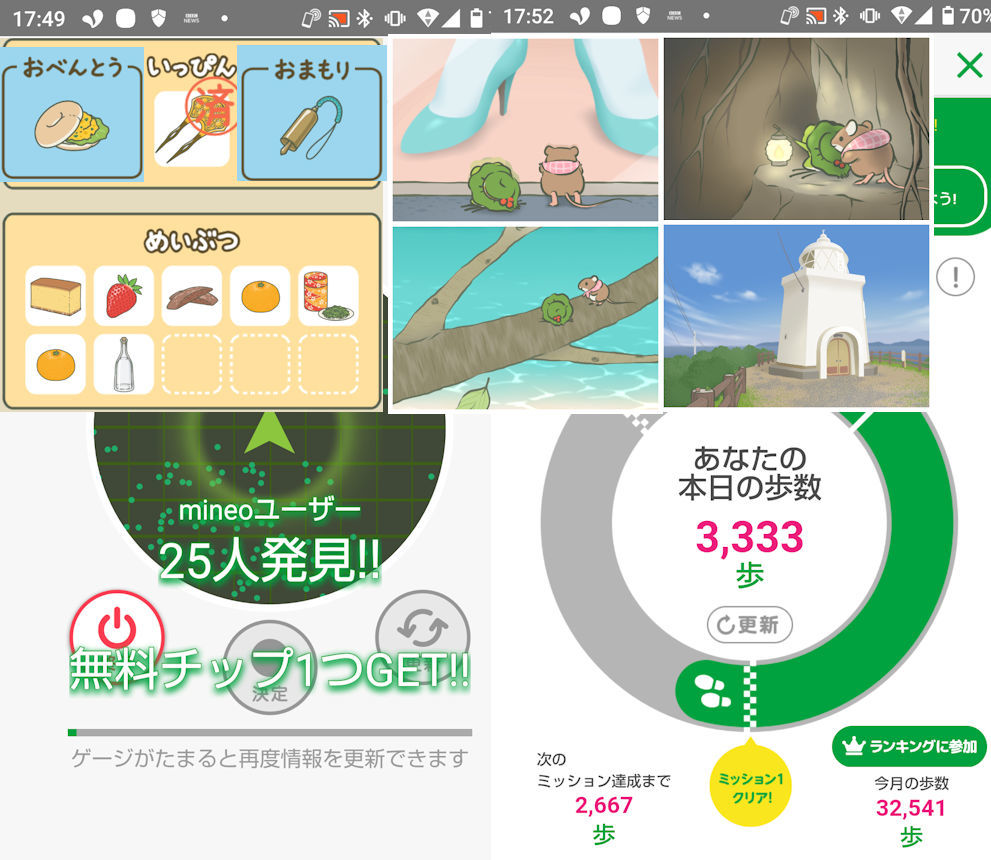
Task: Tap the 3,333 step count
Action: tap(750, 537)
